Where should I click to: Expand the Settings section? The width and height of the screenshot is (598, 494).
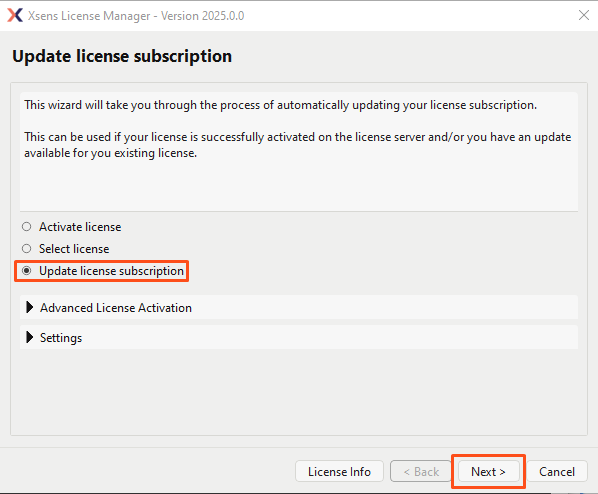coord(299,337)
